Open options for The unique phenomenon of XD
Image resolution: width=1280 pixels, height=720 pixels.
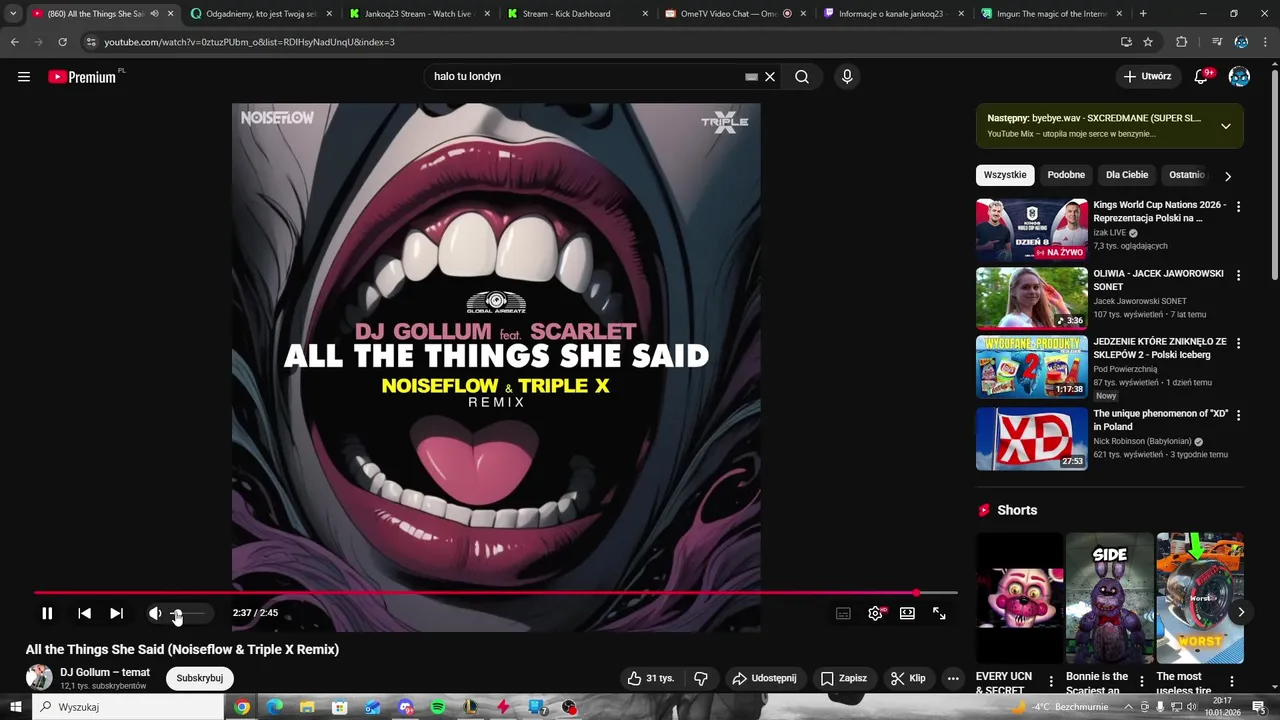(x=1238, y=415)
